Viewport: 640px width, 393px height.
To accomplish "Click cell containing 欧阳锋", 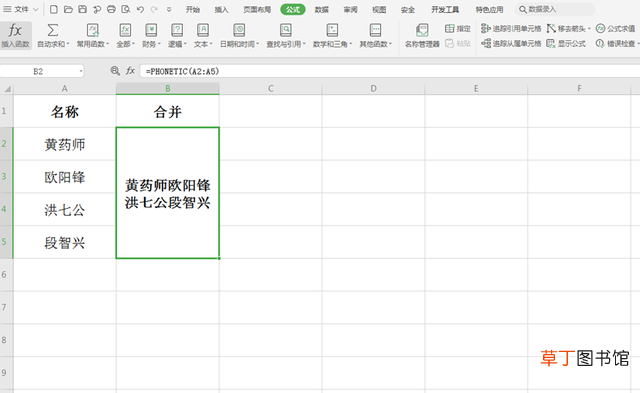I will point(64,177).
